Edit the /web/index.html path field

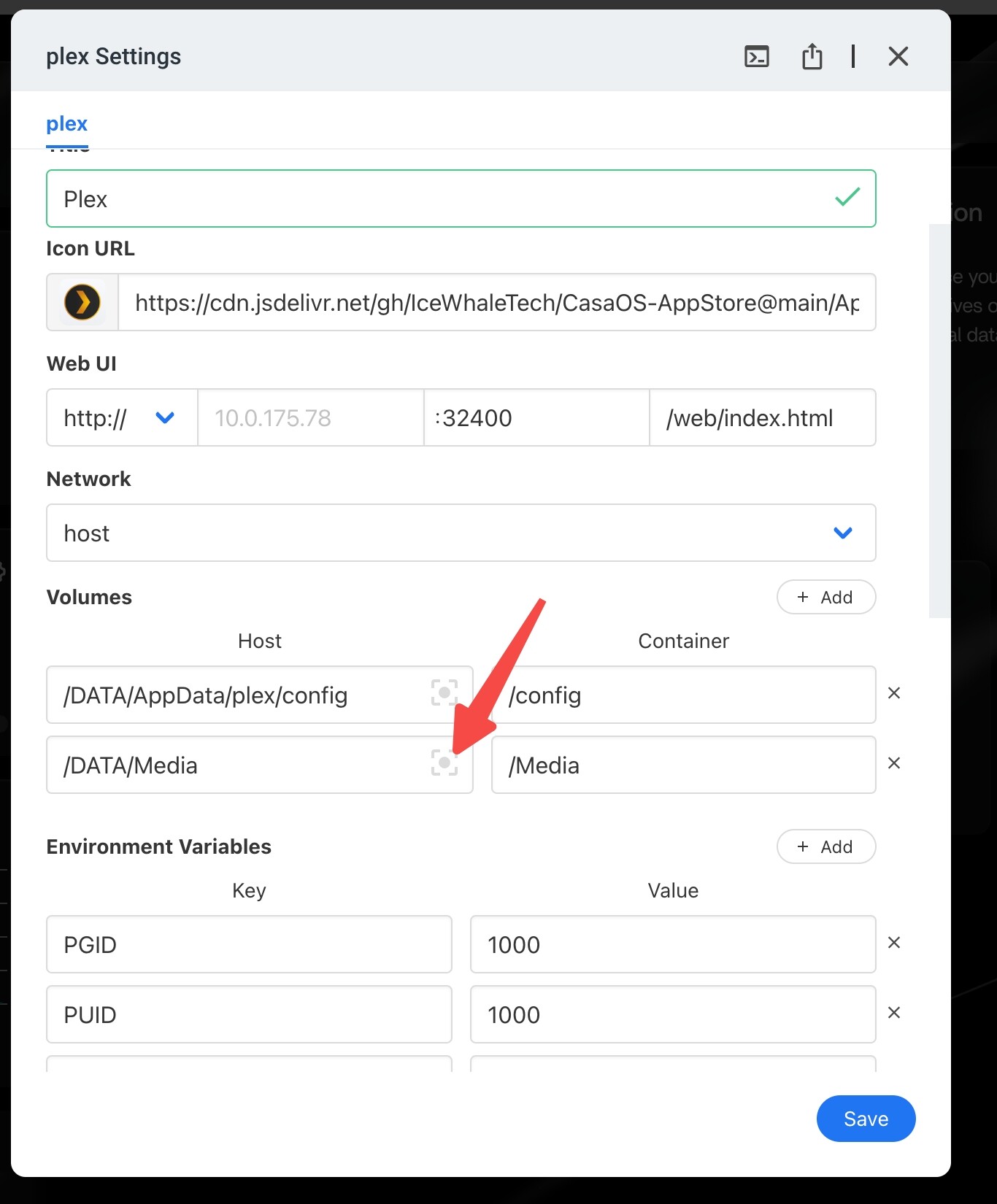coord(761,417)
